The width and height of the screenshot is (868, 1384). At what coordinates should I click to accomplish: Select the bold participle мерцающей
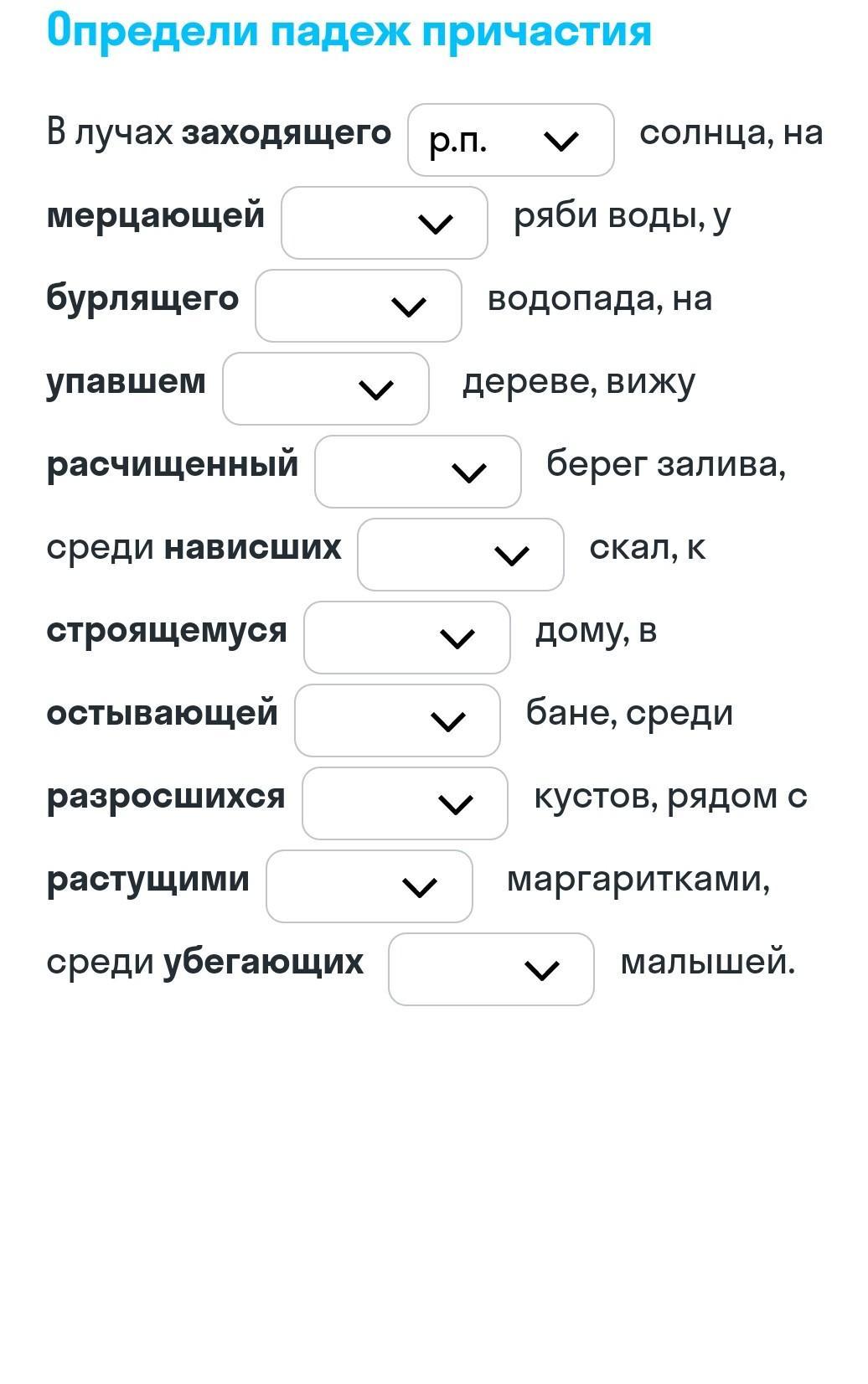click(x=156, y=215)
